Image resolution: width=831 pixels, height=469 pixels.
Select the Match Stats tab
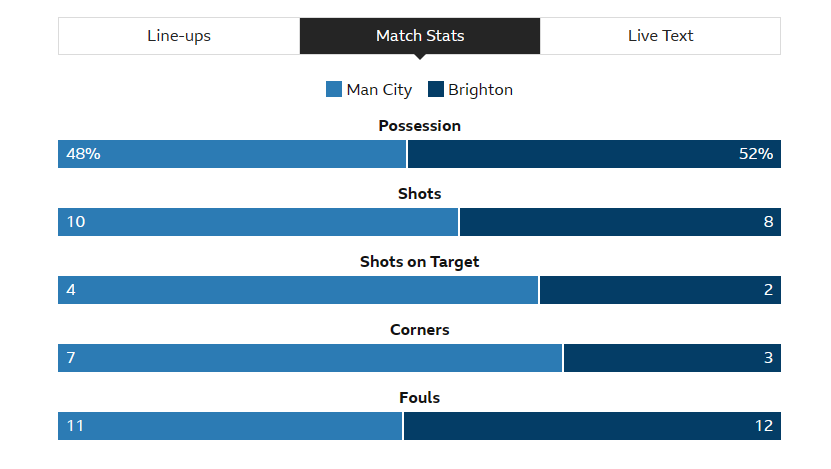pyautogui.click(x=420, y=36)
